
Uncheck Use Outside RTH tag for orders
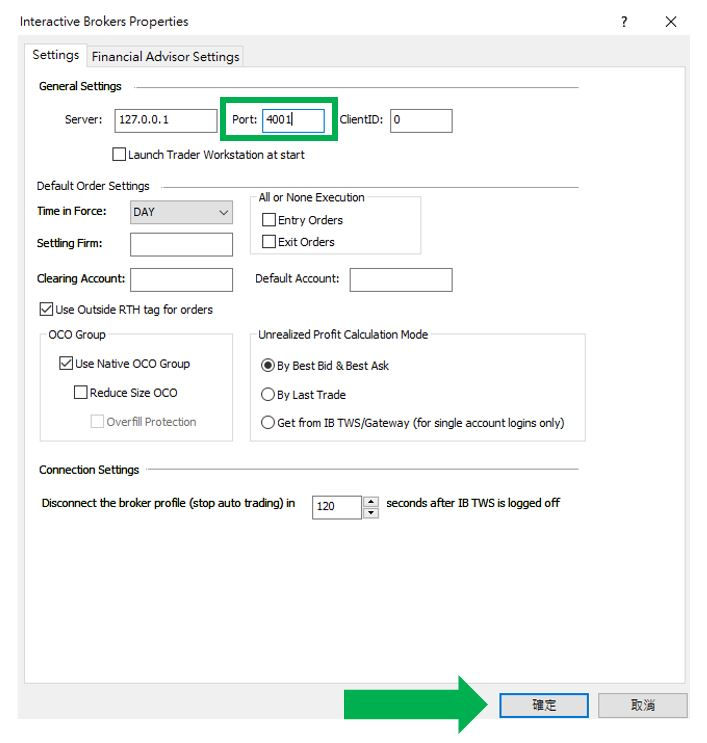pyautogui.click(x=46, y=309)
